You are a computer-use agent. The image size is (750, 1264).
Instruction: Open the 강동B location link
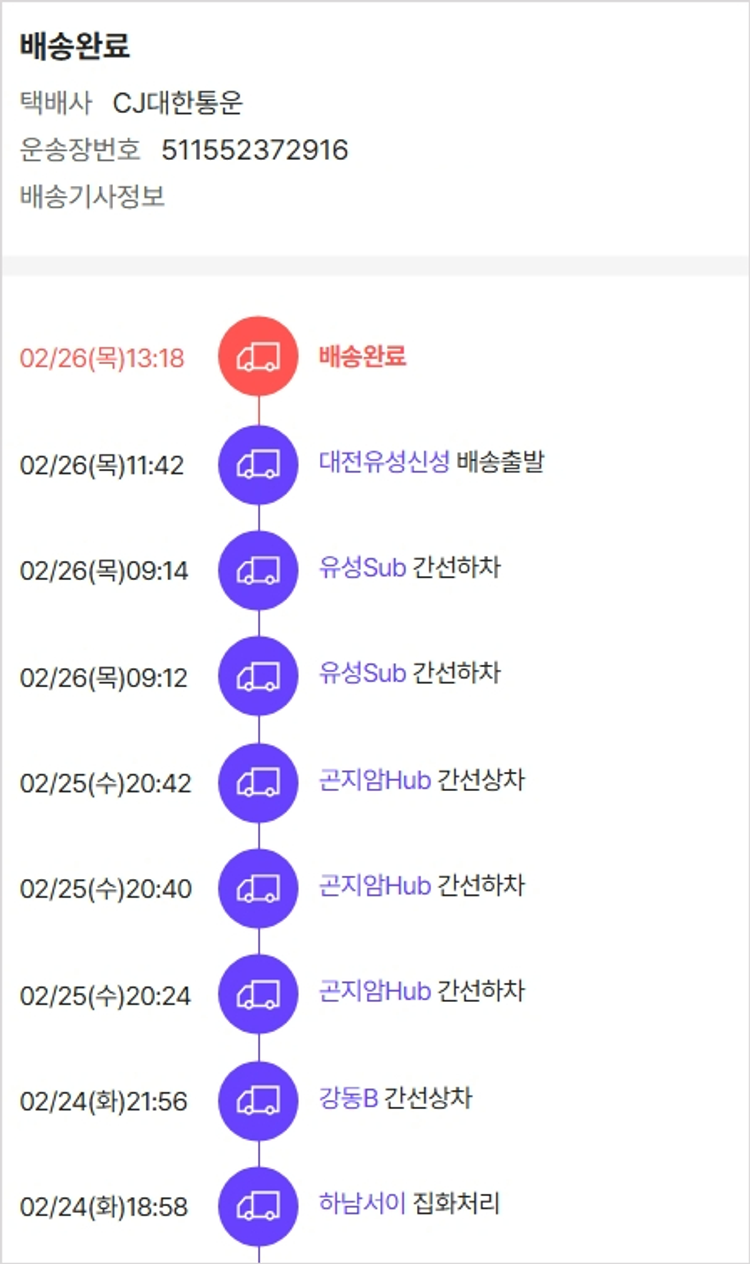click(x=348, y=1098)
